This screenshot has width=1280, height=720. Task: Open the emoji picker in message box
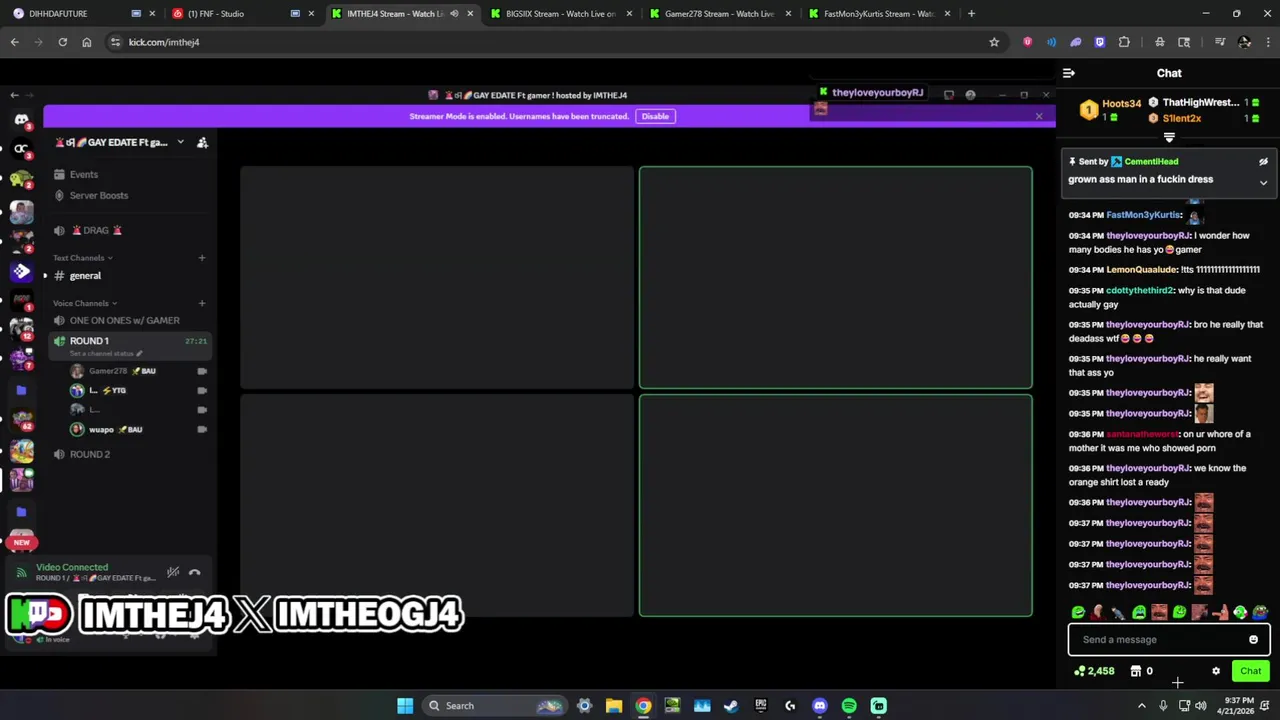pos(1253,640)
